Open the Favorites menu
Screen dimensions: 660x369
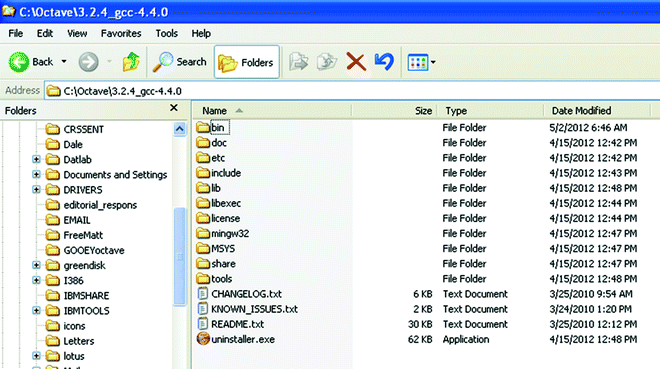pos(121,33)
